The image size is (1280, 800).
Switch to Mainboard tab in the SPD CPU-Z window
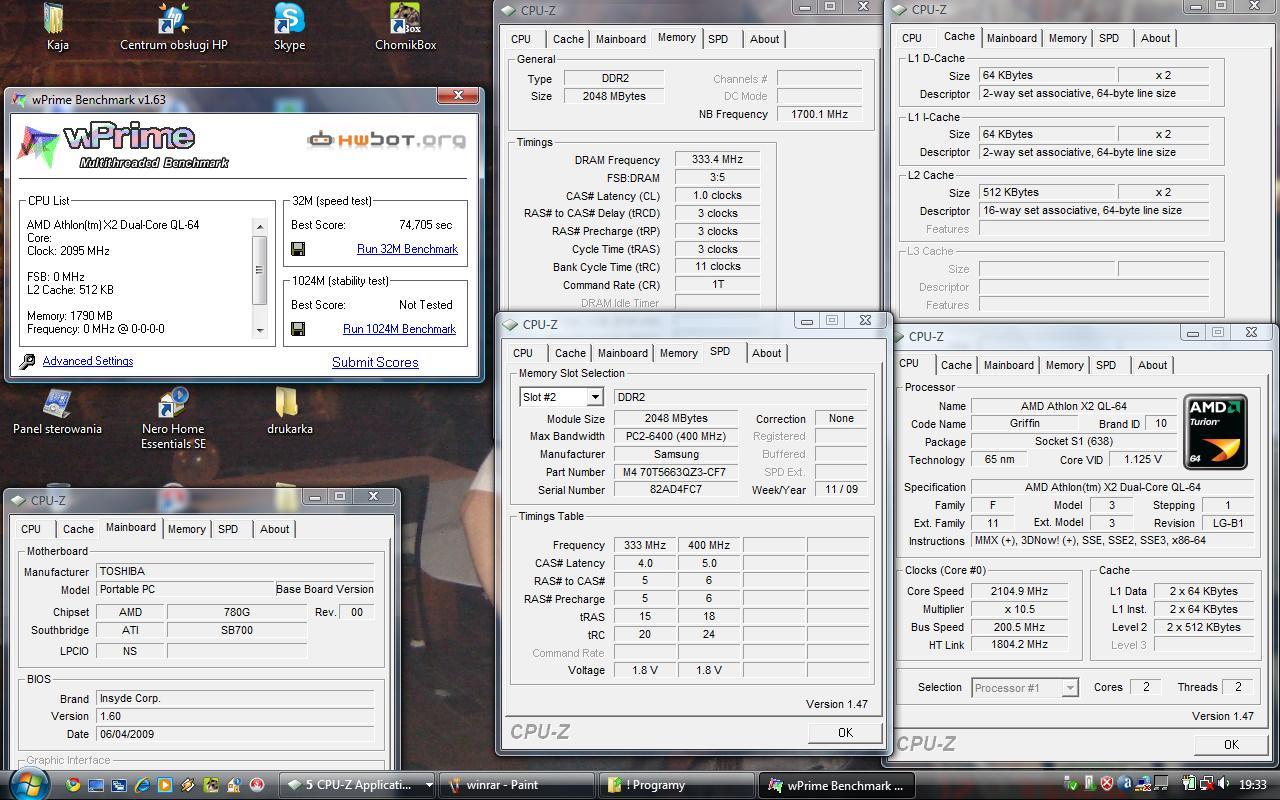622,353
